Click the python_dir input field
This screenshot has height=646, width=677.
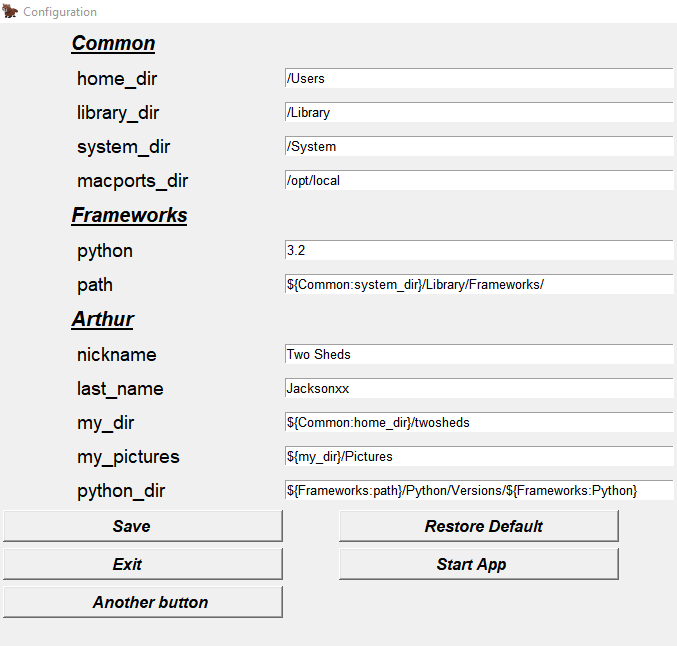click(478, 490)
